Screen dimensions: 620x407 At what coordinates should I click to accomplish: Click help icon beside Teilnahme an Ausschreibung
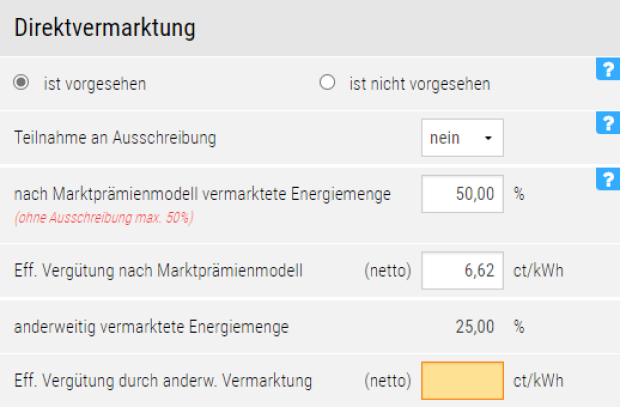tap(607, 123)
